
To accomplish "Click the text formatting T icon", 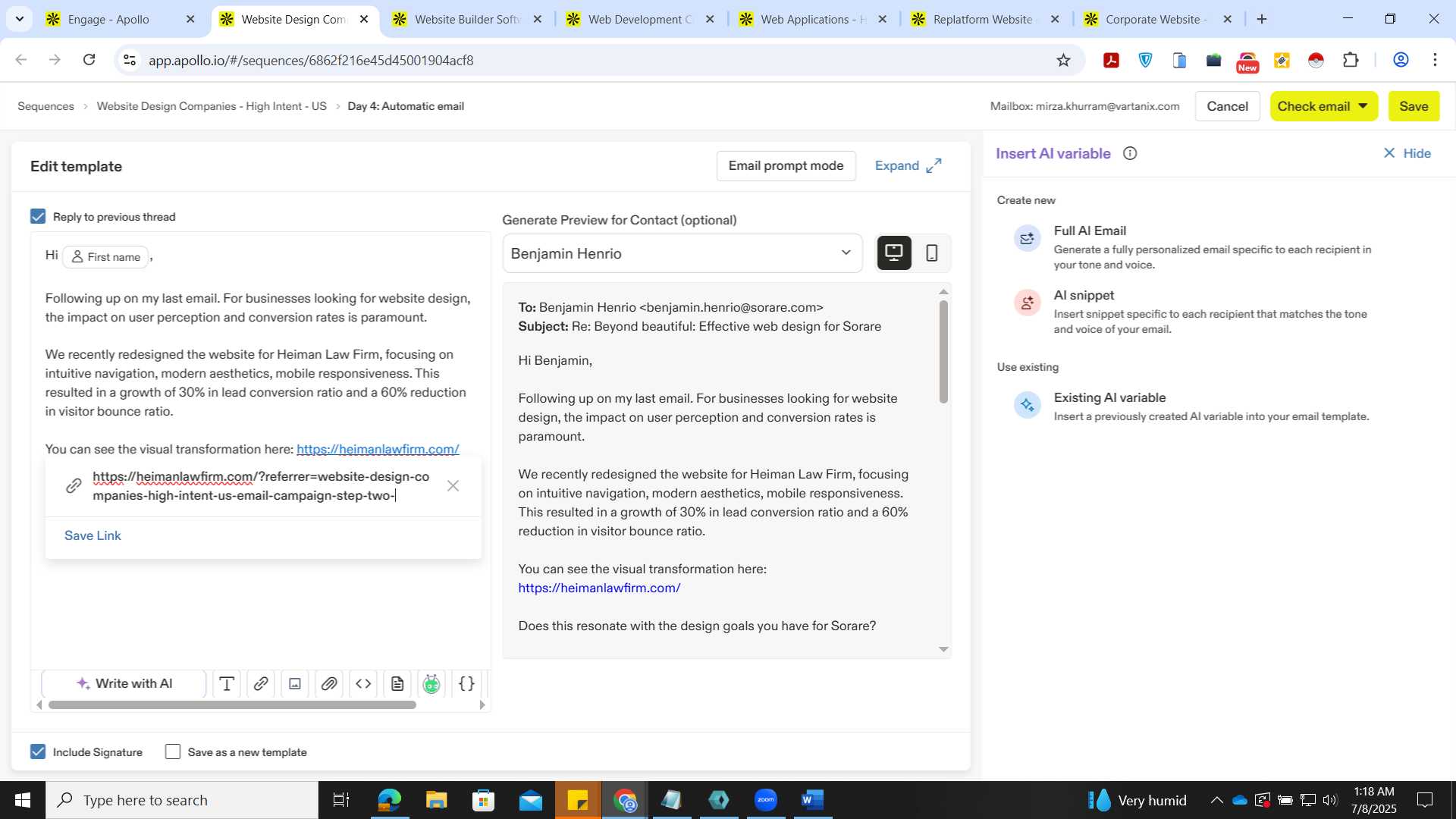I will (x=226, y=684).
